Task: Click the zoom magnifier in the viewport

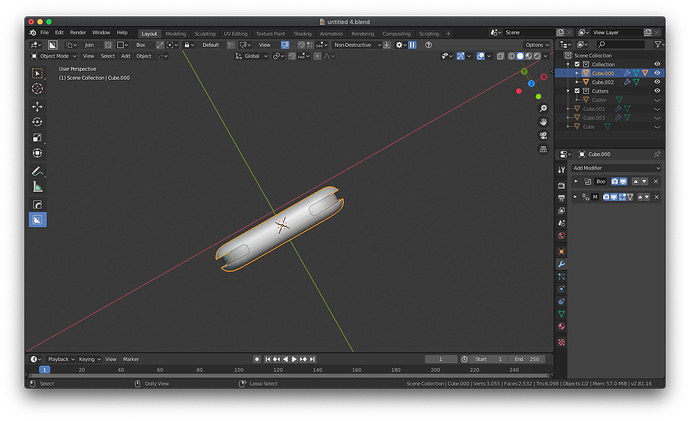Action: coord(543,108)
